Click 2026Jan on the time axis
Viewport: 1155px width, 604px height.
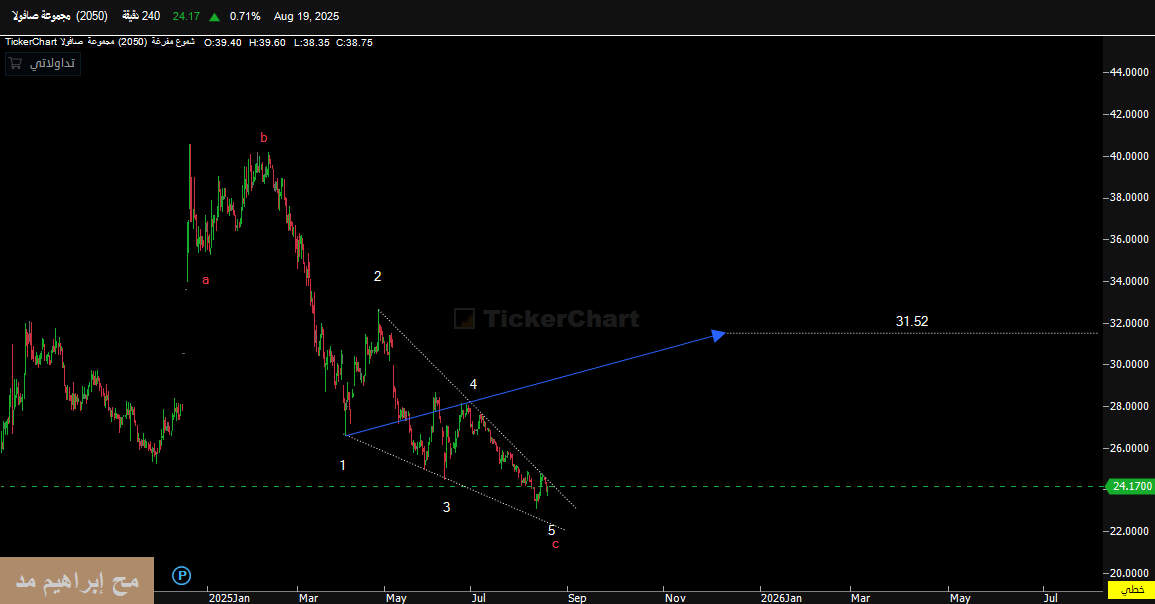coord(782,598)
